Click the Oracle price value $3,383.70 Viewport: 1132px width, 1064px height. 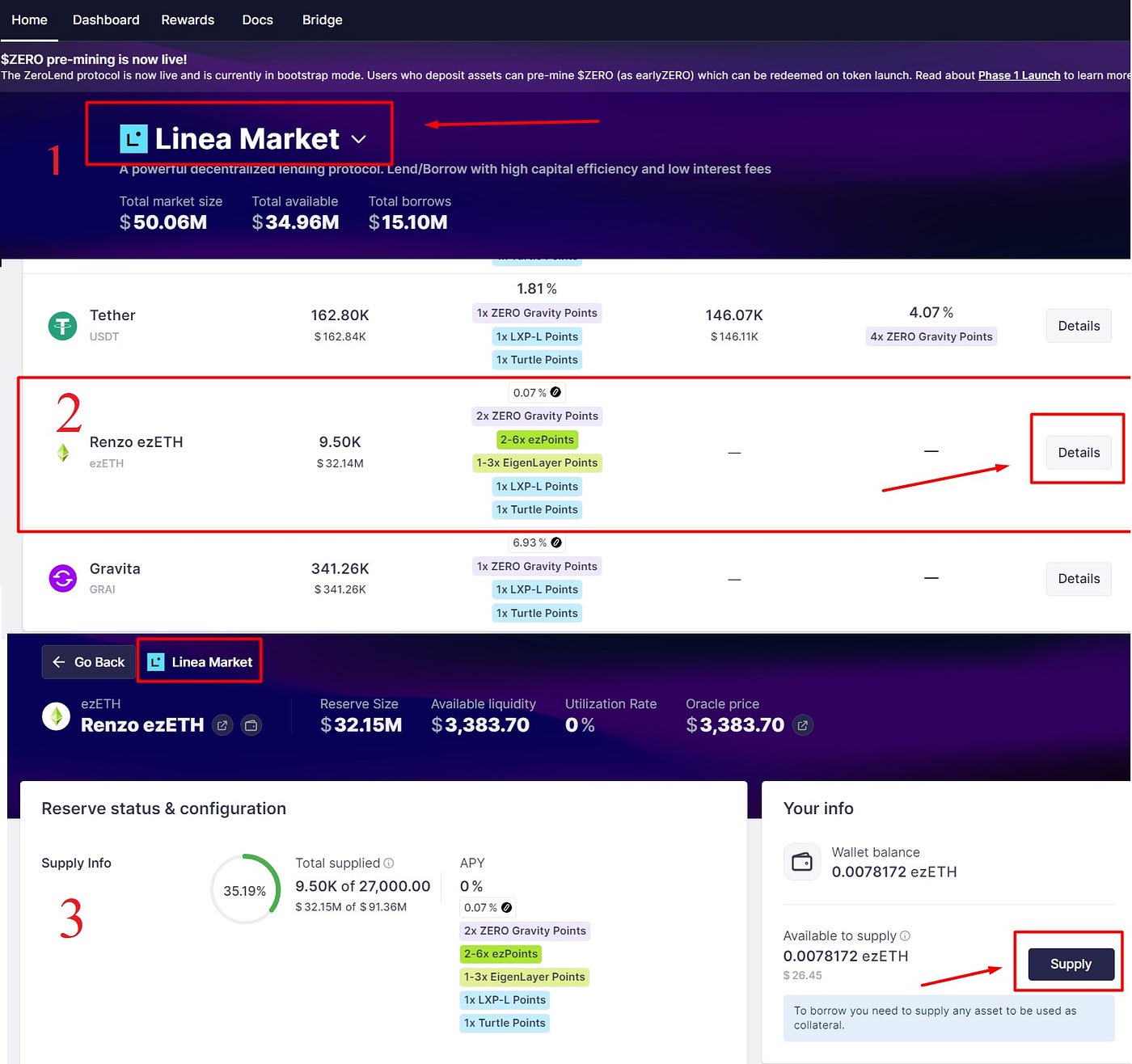[x=735, y=725]
